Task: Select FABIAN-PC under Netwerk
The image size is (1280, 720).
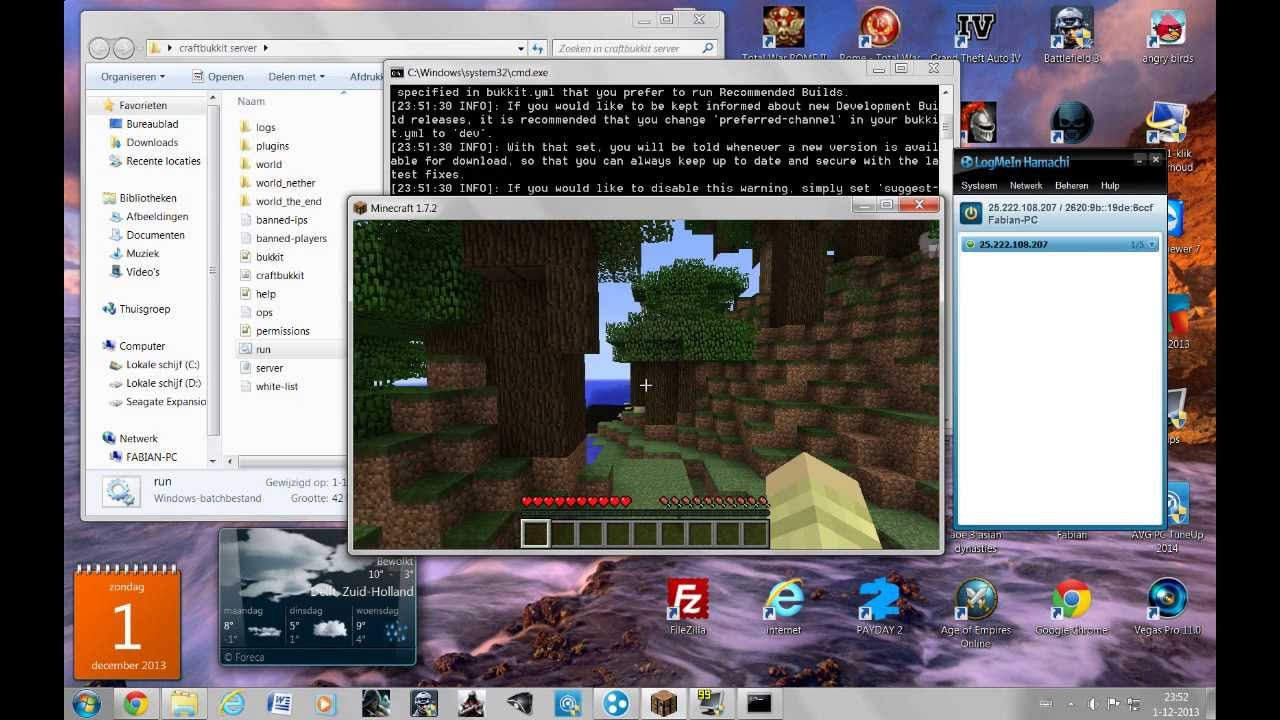Action: [151, 457]
